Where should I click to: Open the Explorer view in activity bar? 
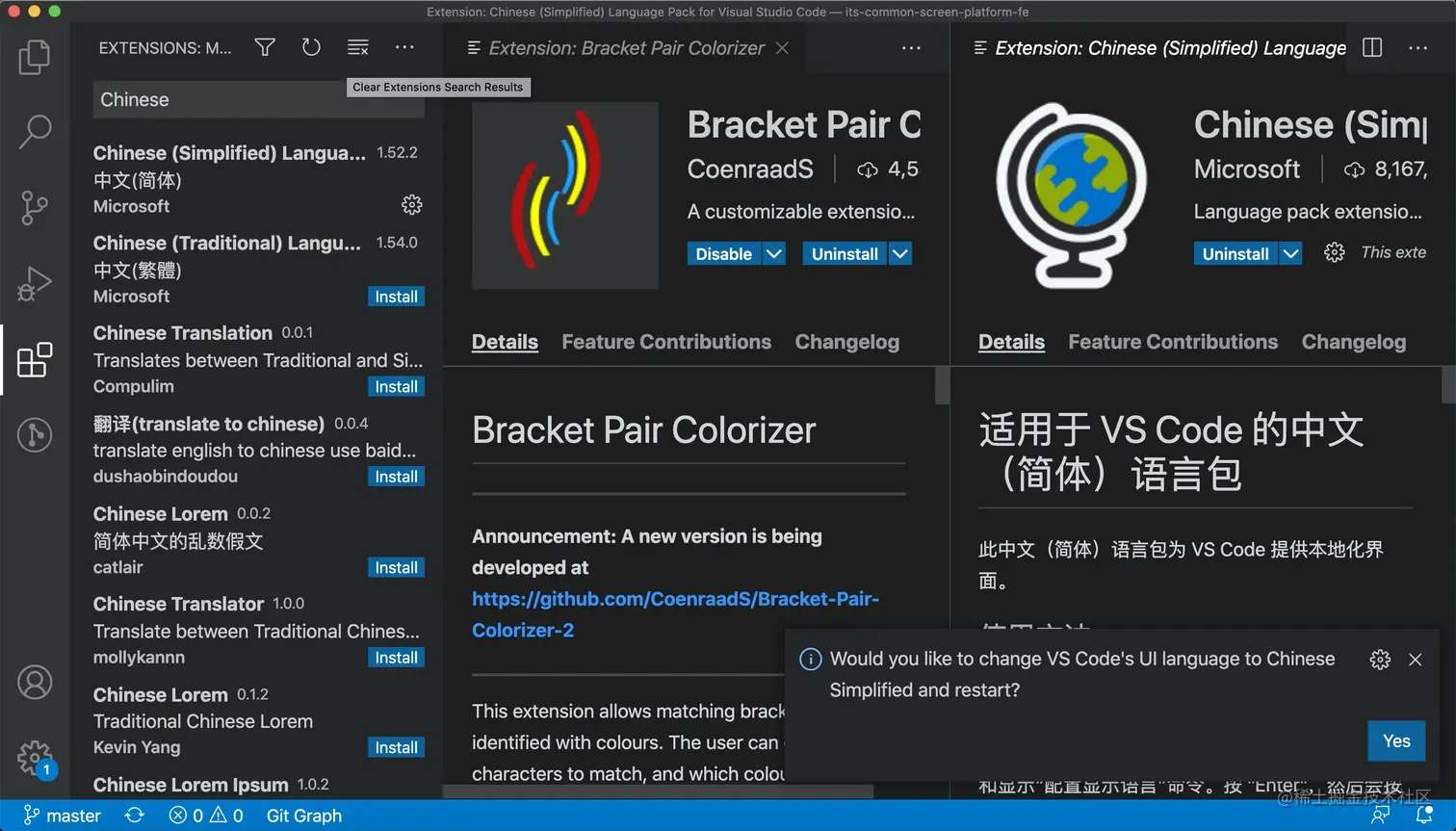point(35,57)
